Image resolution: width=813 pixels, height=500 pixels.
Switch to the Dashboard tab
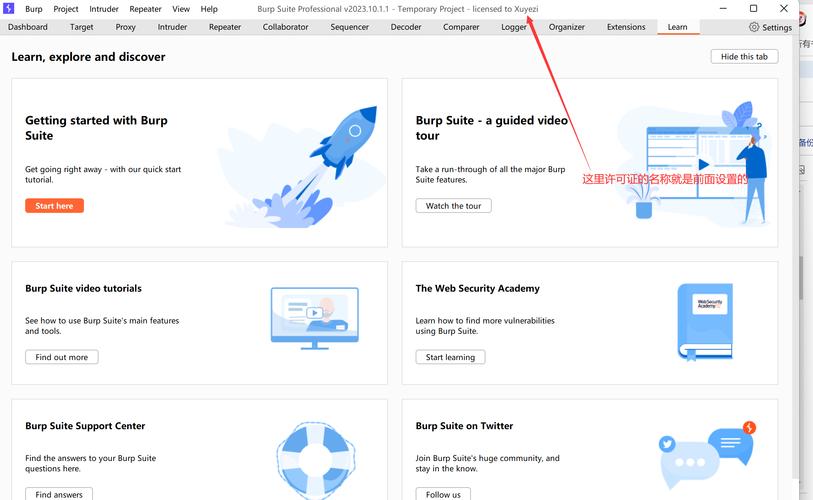(27, 27)
